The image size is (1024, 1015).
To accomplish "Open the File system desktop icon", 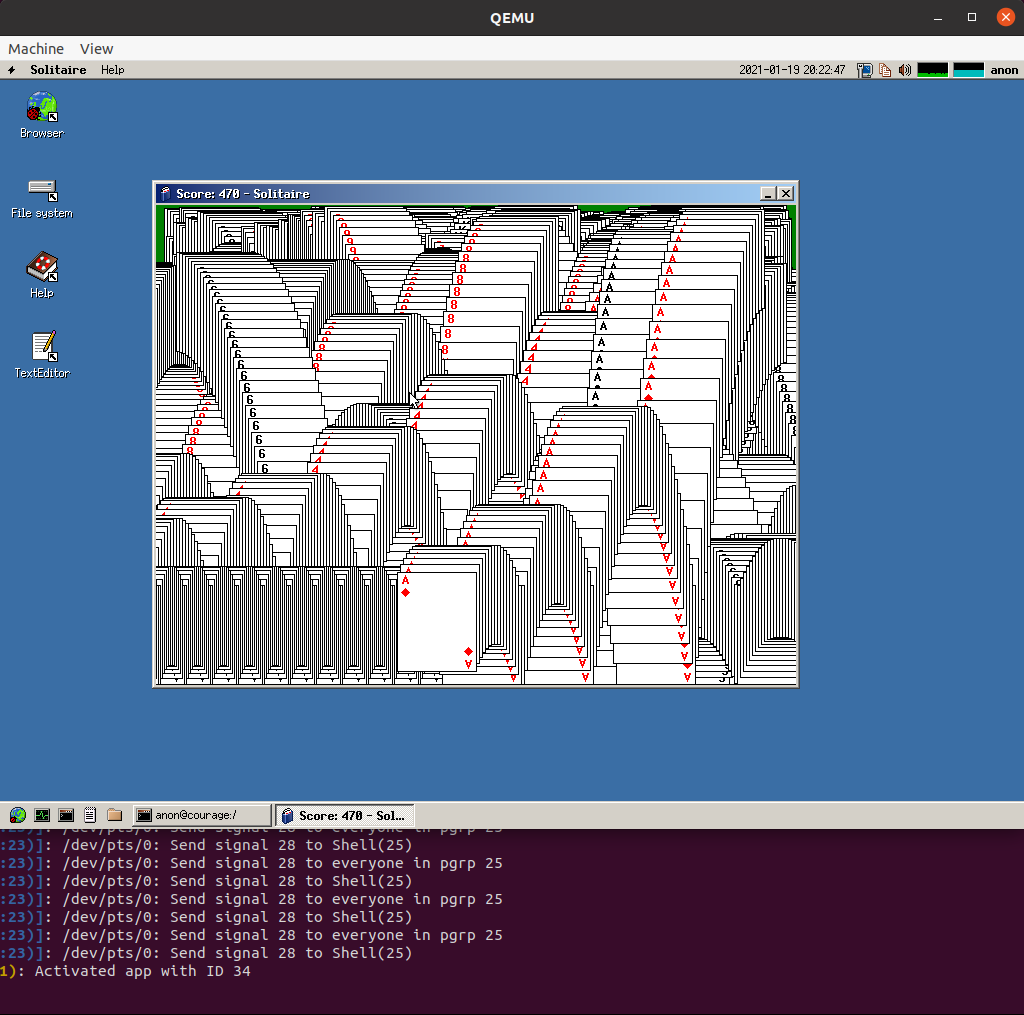I will [x=40, y=190].
